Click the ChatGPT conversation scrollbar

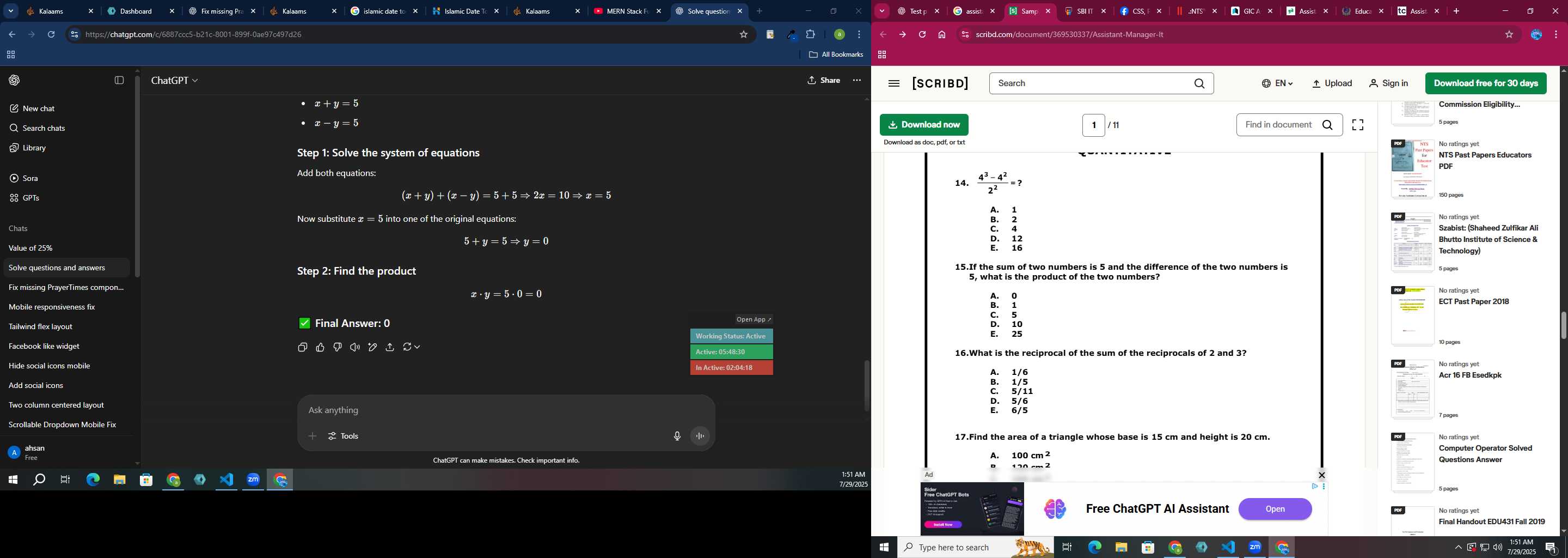pos(867,385)
